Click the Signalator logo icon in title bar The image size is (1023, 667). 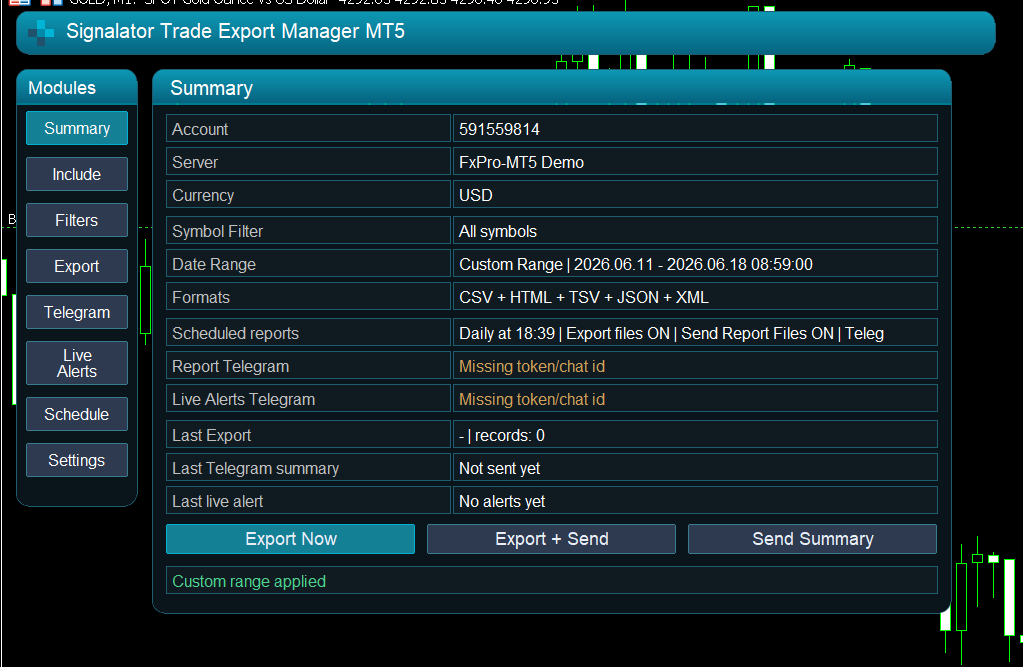point(40,33)
